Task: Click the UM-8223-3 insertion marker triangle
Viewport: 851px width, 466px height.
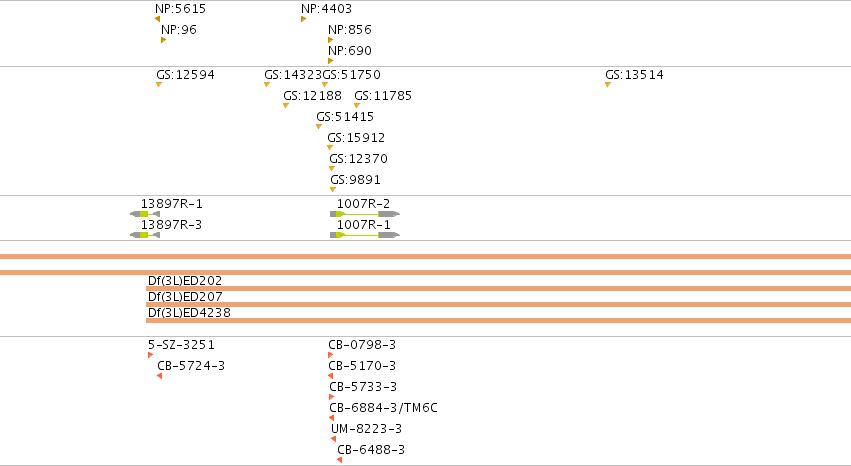Action: 334,439
